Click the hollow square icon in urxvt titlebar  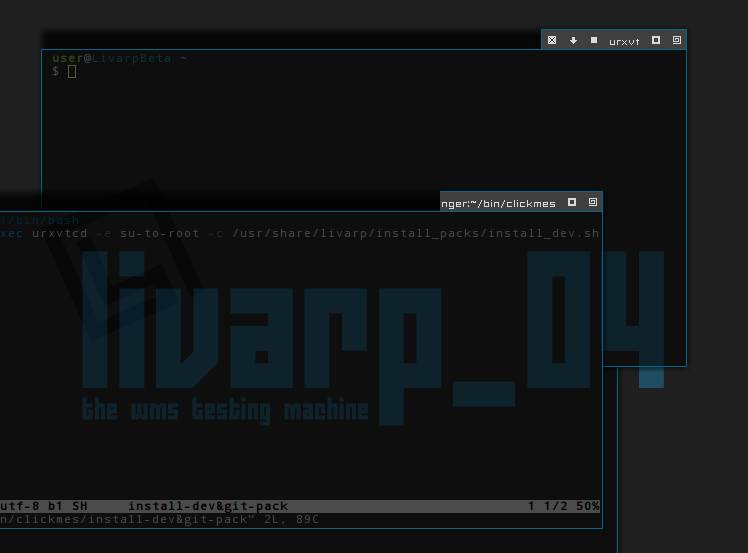(x=656, y=40)
